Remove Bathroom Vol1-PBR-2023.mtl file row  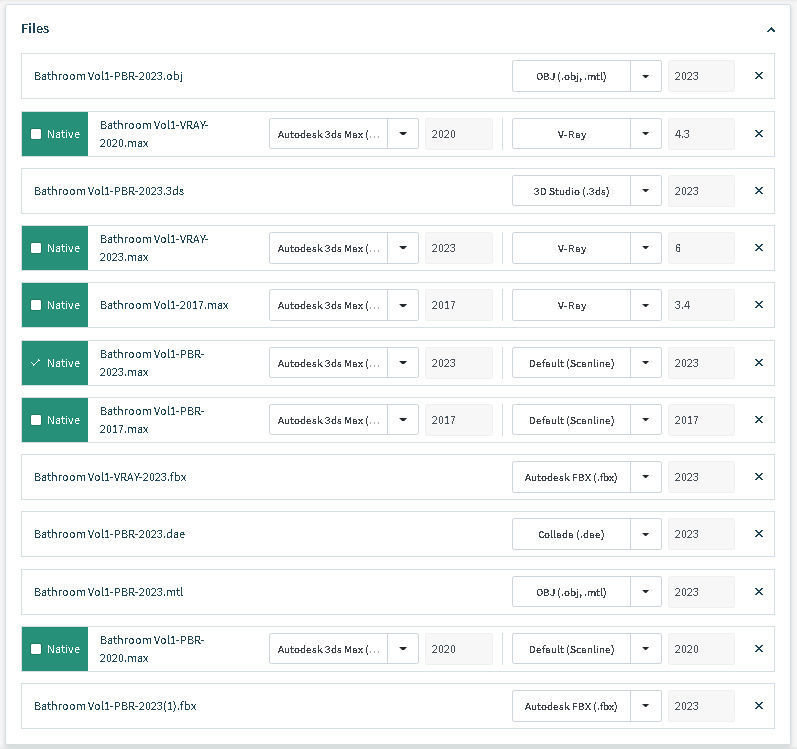[x=758, y=592]
